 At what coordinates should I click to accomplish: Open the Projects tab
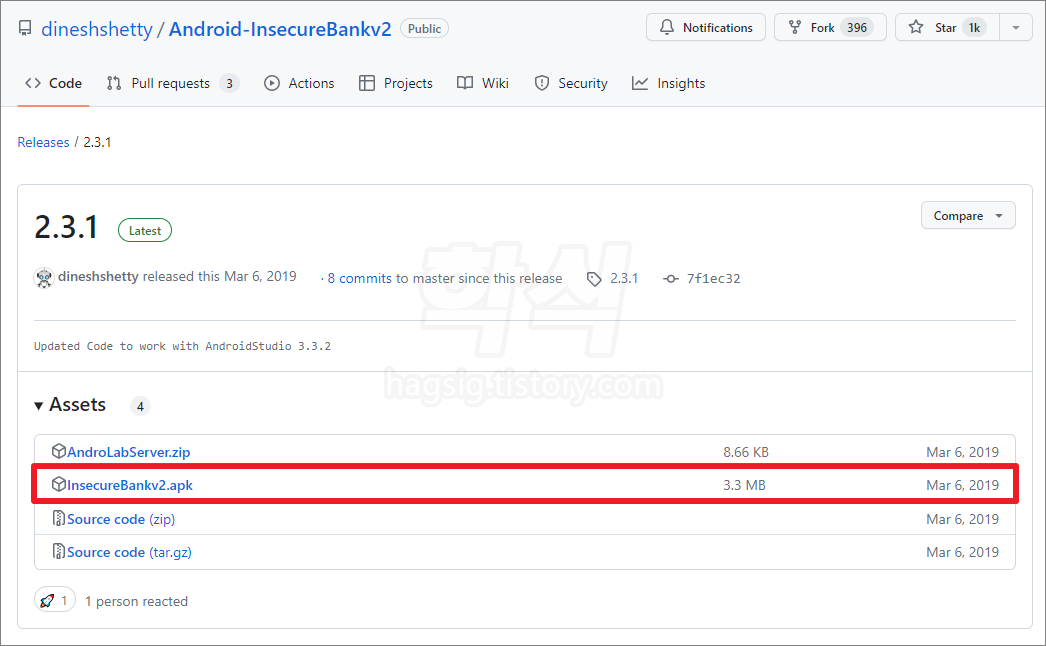(396, 83)
